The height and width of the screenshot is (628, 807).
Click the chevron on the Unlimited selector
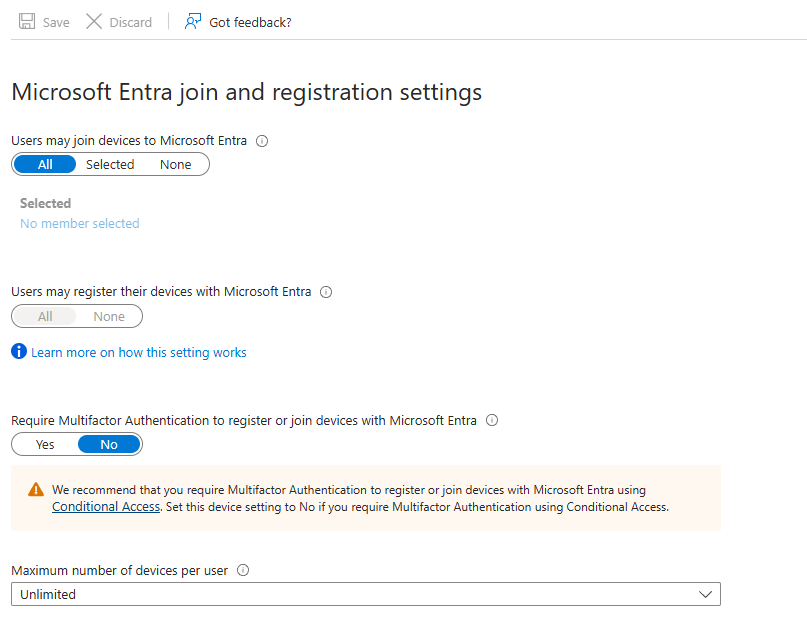point(705,594)
